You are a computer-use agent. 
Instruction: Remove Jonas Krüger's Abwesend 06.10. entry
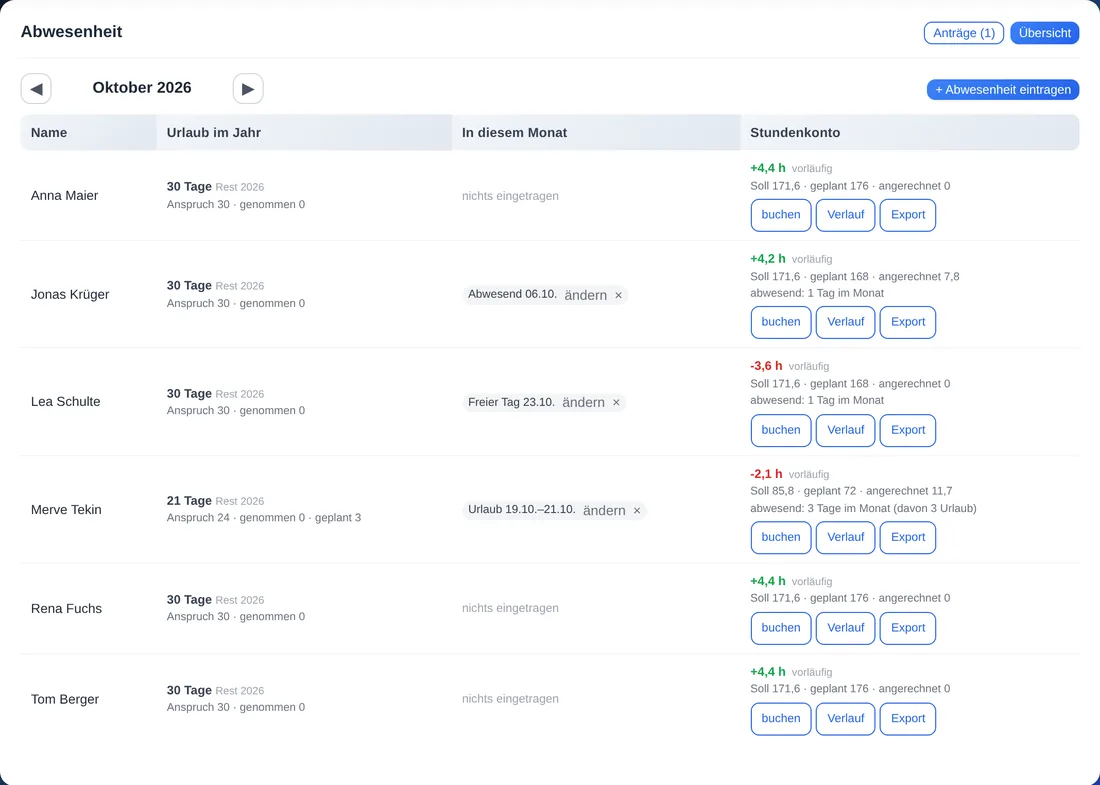coord(618,295)
